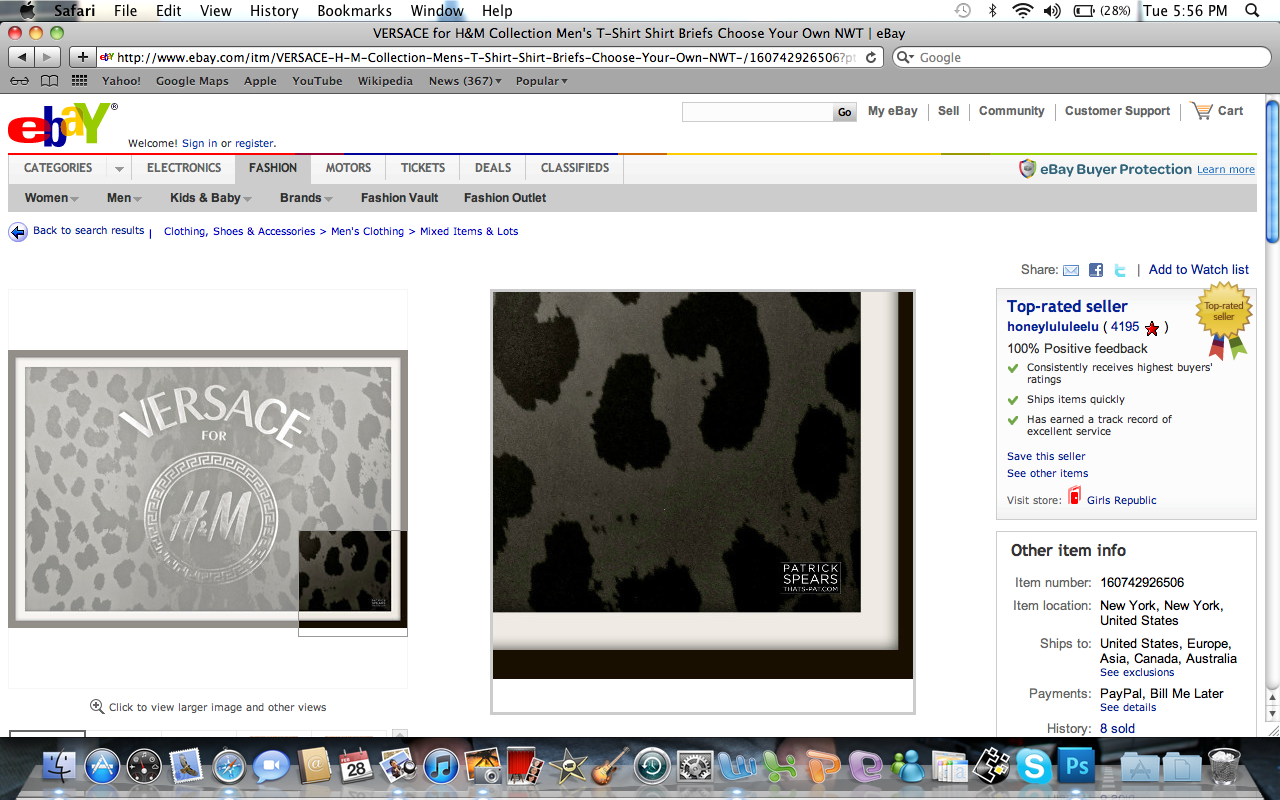Open Reading List glasses icon
This screenshot has width=1280, height=800.
coord(19,81)
